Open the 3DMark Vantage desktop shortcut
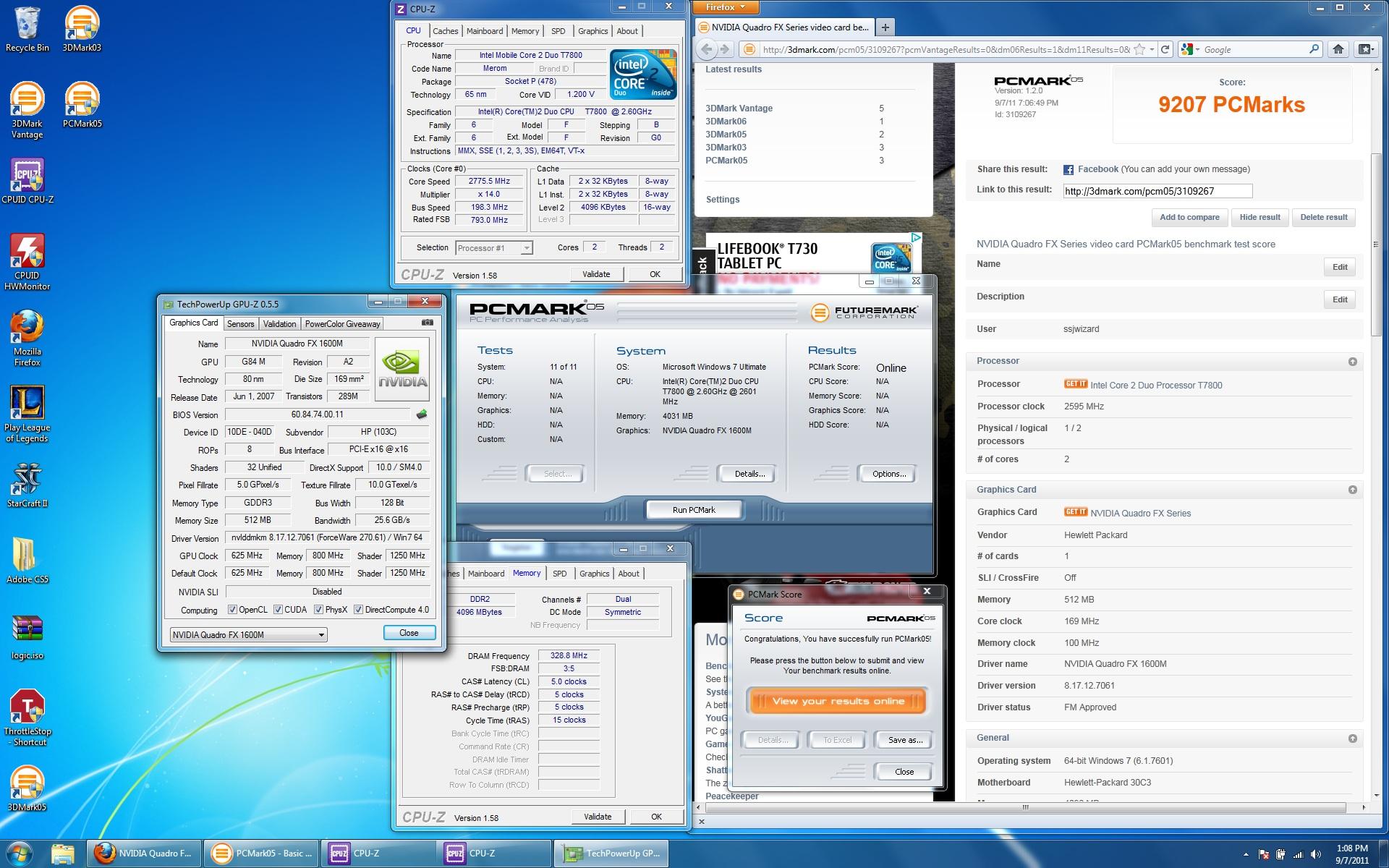Screen dimensions: 1389x868 pyautogui.click(x=27, y=110)
